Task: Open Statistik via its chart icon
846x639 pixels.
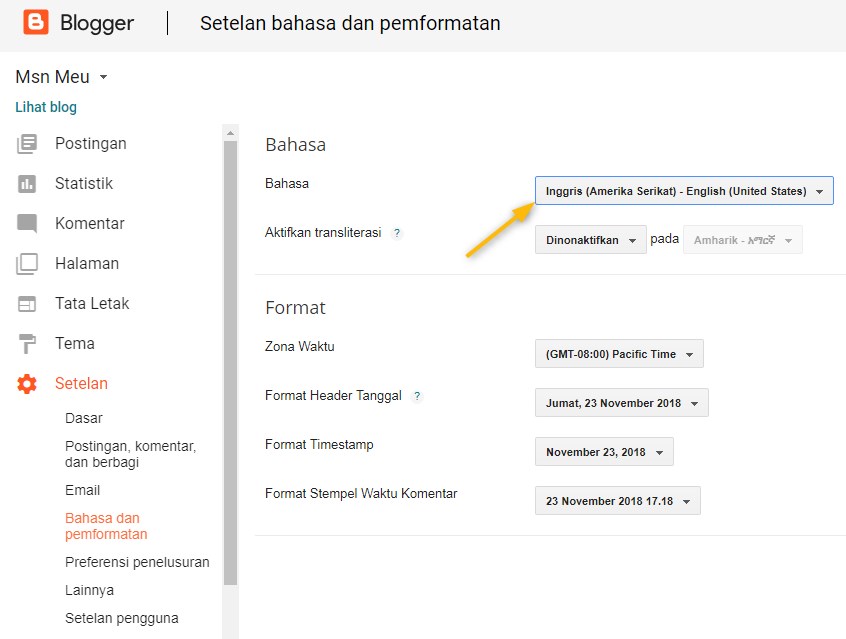Action: pos(27,183)
